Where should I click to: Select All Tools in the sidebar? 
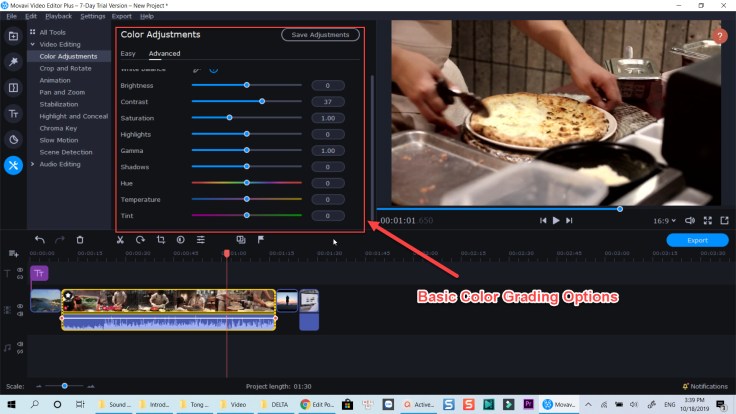point(52,32)
